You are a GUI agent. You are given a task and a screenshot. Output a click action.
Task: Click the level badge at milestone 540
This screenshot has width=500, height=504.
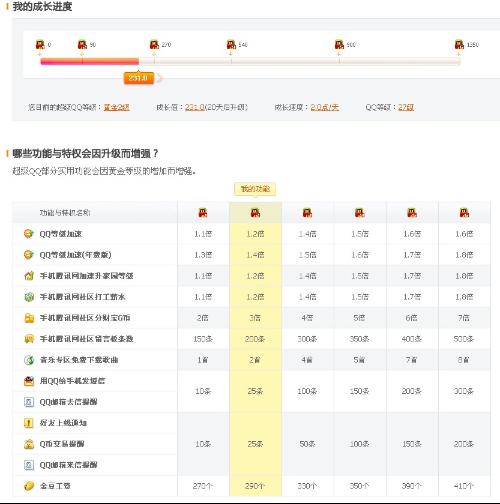[231, 44]
